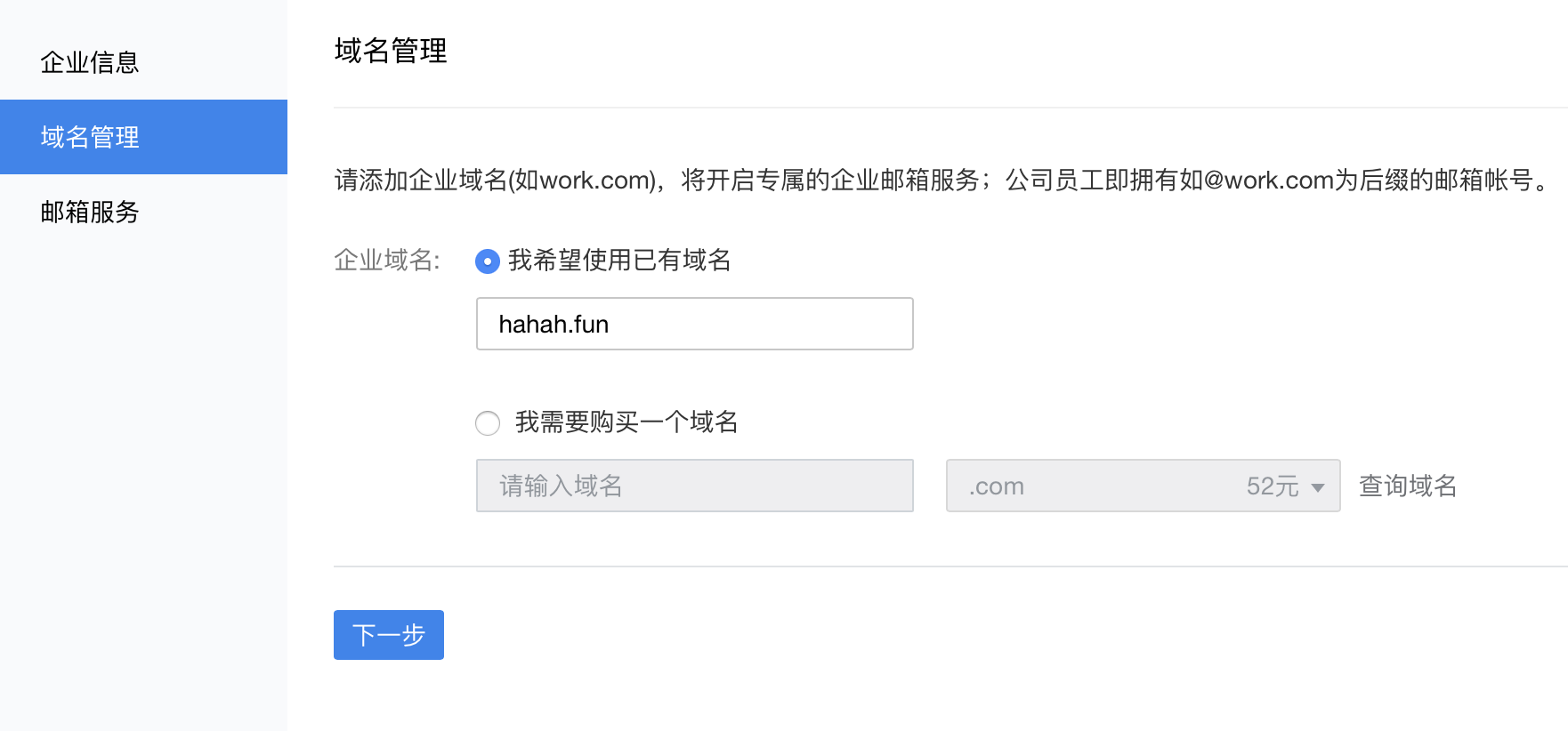1568x731 pixels.
Task: Expand the domain extension selector showing .com
Action: point(1142,486)
